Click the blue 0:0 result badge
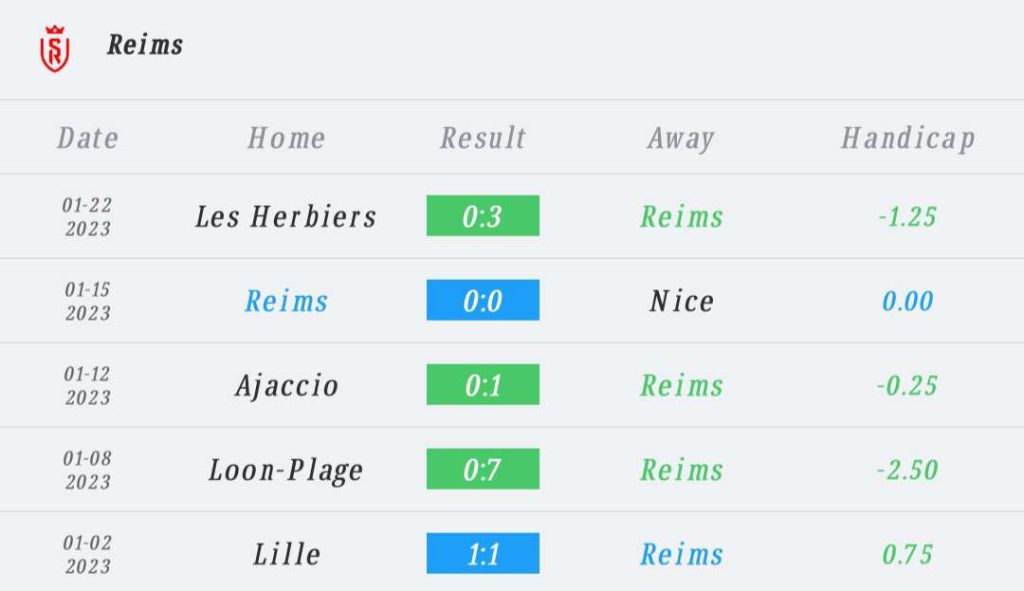1024x591 pixels. 483,300
